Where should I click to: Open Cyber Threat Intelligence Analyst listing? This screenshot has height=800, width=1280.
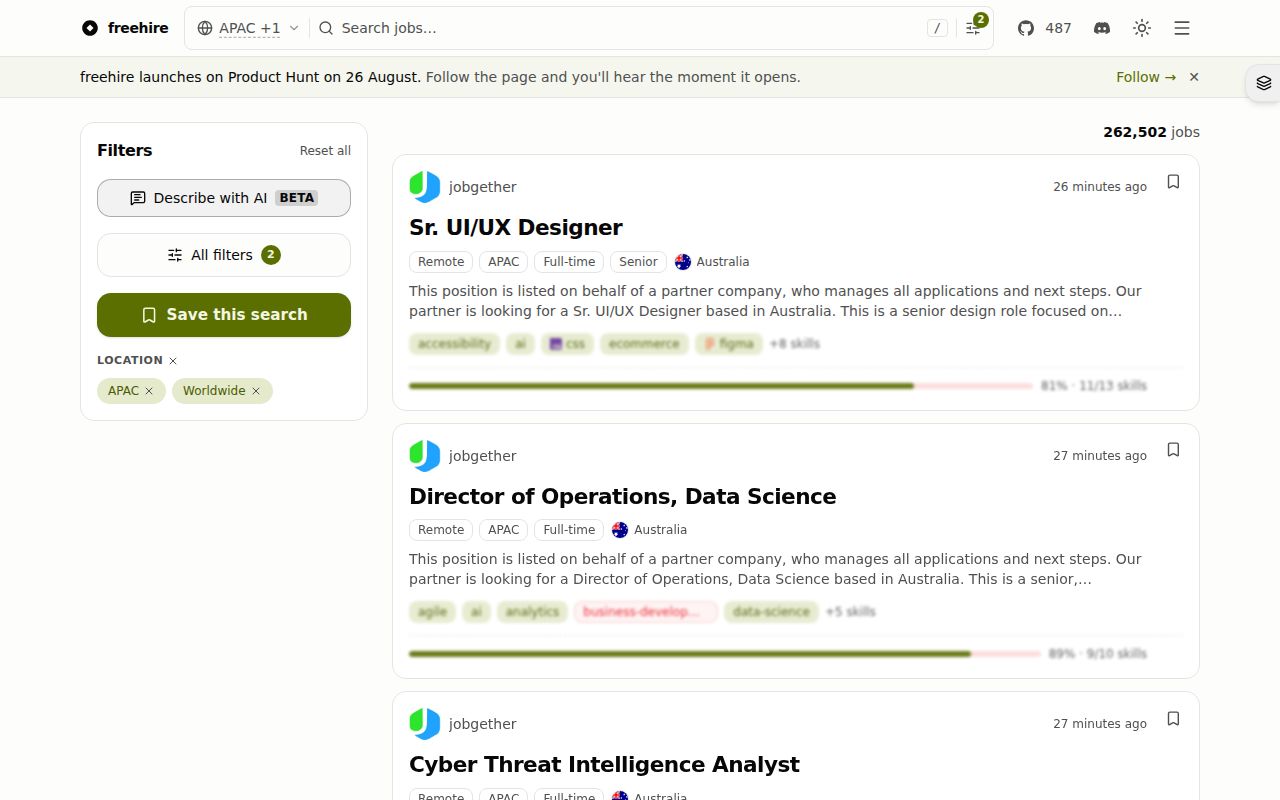coord(604,765)
